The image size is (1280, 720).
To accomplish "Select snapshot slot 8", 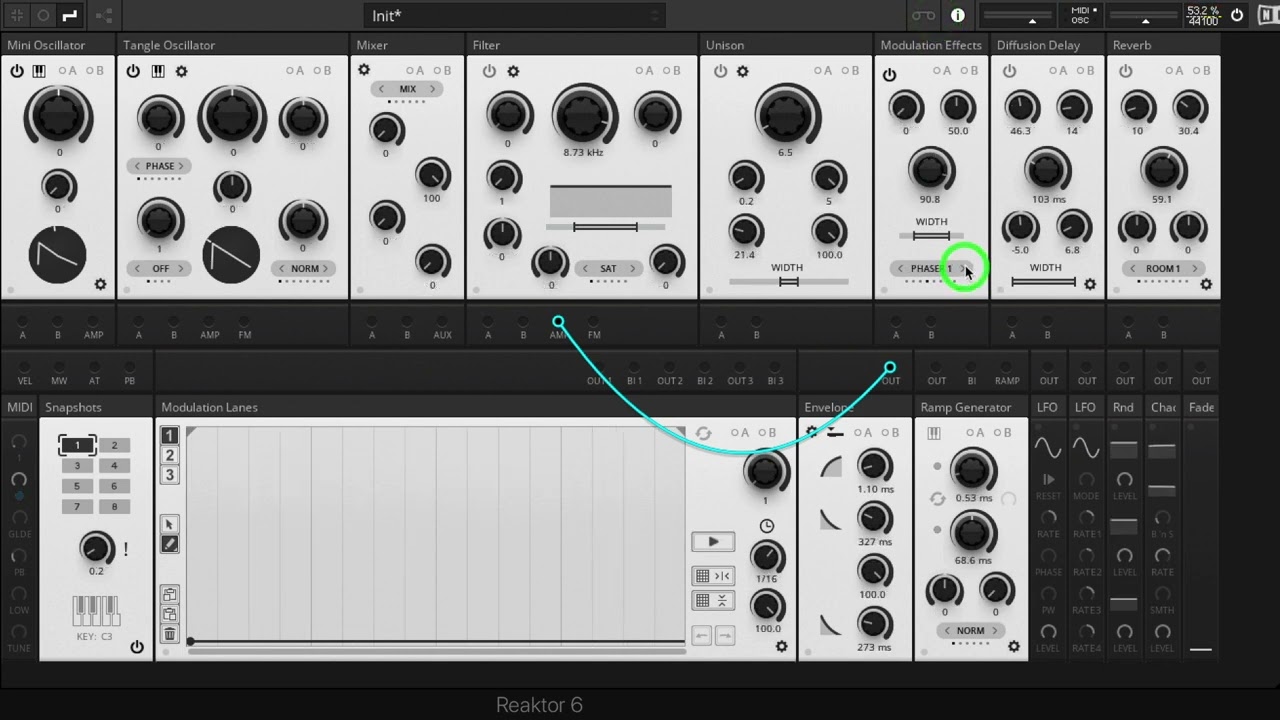I will pos(114,507).
